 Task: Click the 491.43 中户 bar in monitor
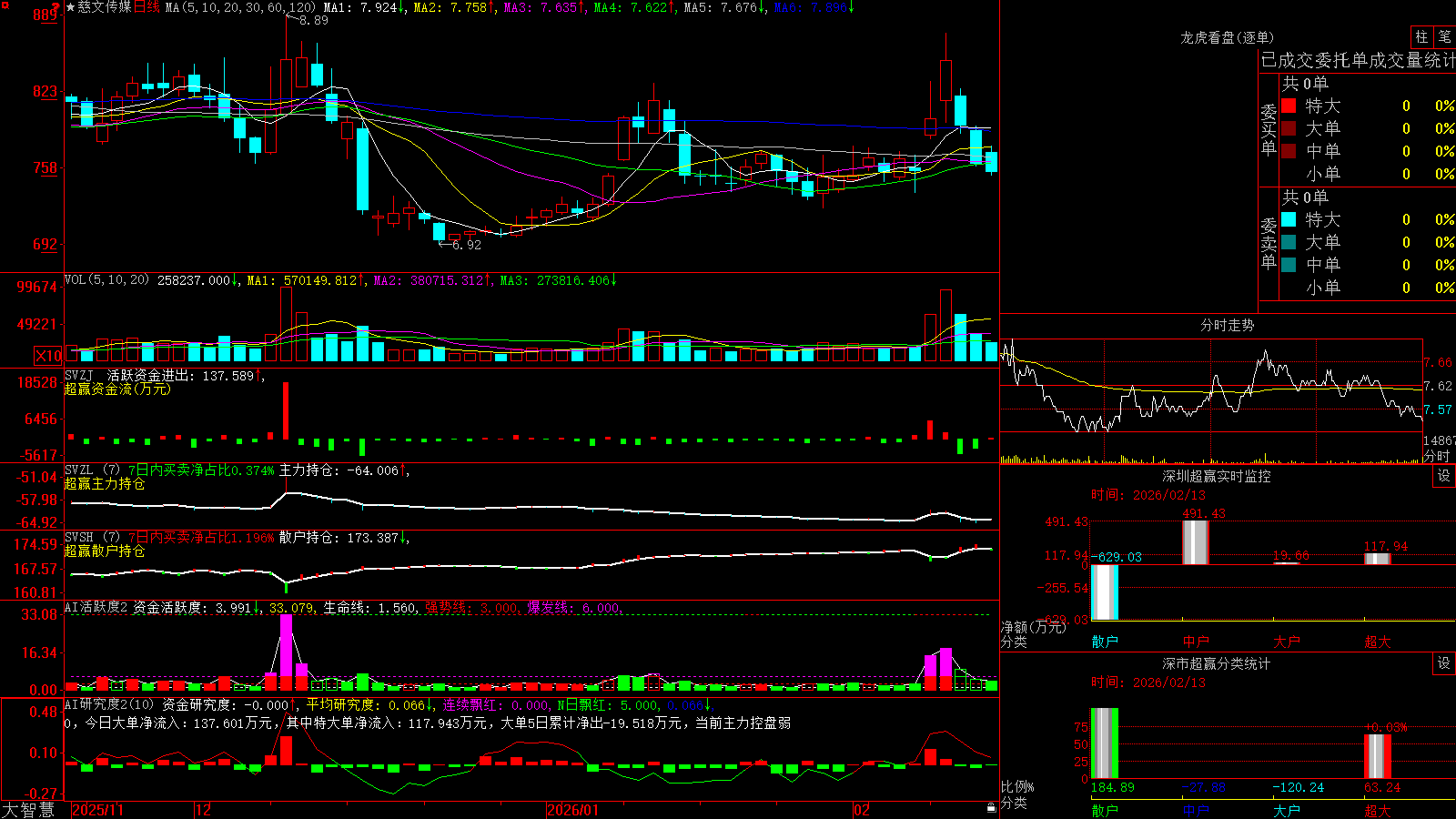point(1196,542)
